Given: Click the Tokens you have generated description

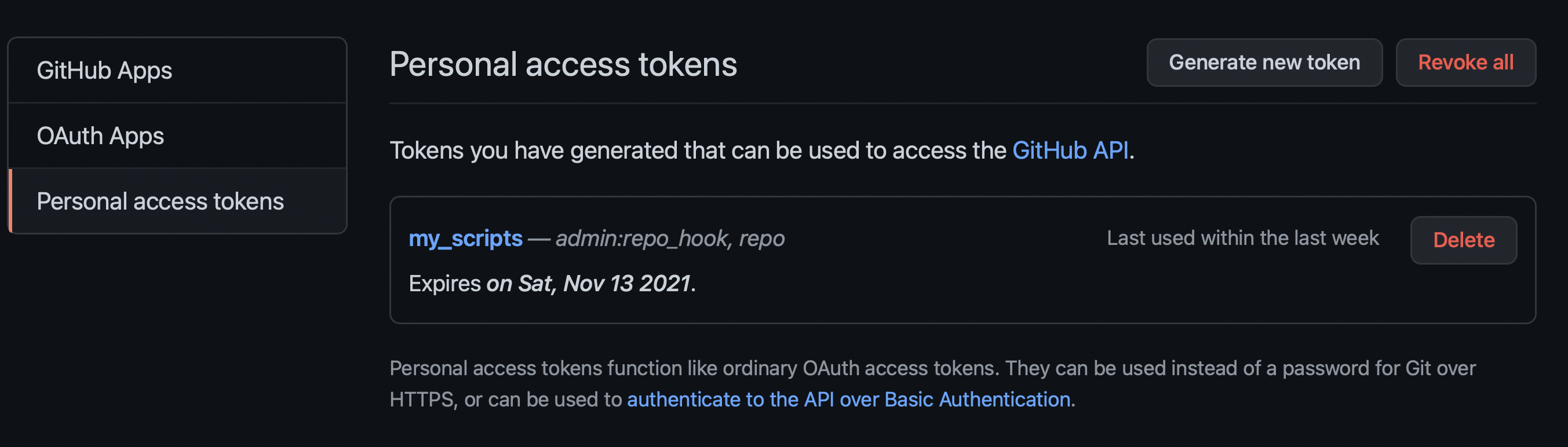Looking at the screenshot, I should tap(697, 150).
